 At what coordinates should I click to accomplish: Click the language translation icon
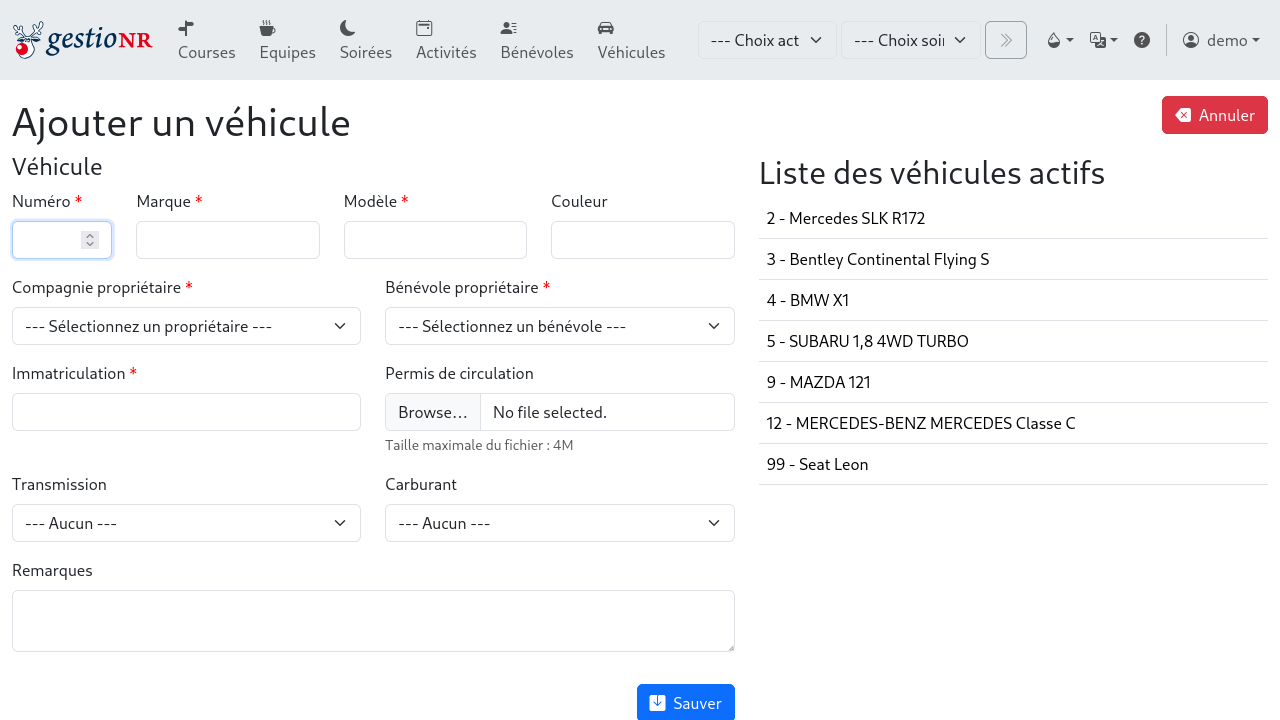click(x=1102, y=40)
